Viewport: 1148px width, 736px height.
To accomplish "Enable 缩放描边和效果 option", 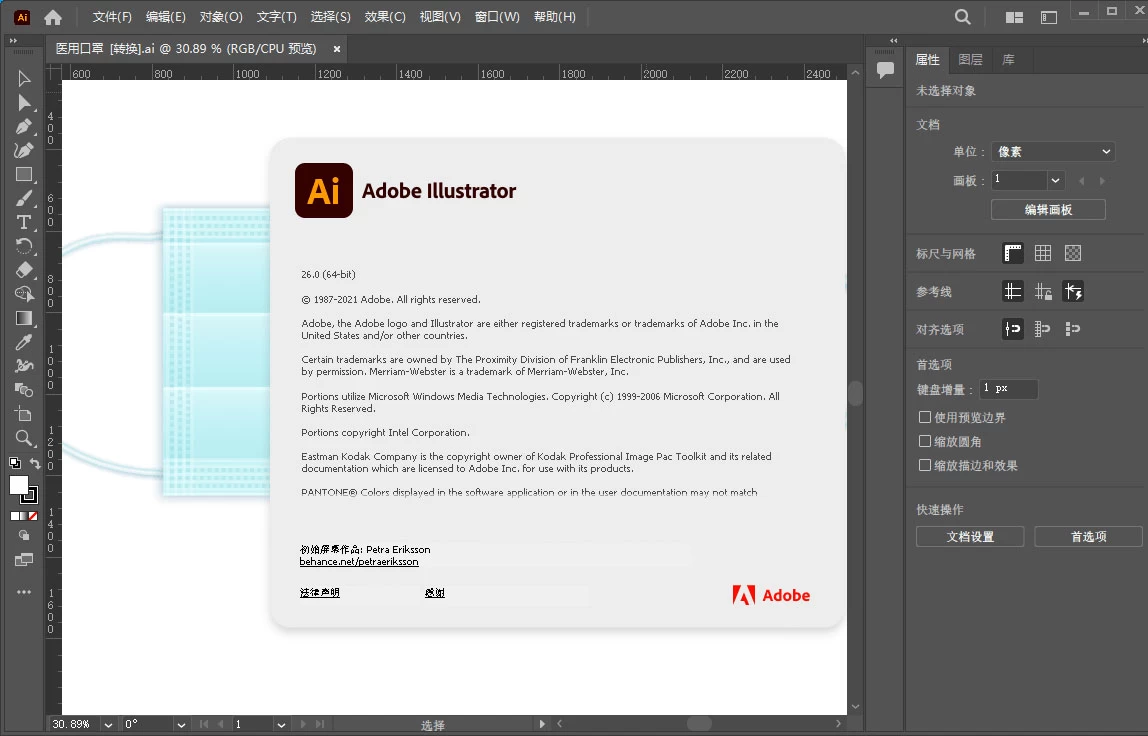I will (x=924, y=465).
